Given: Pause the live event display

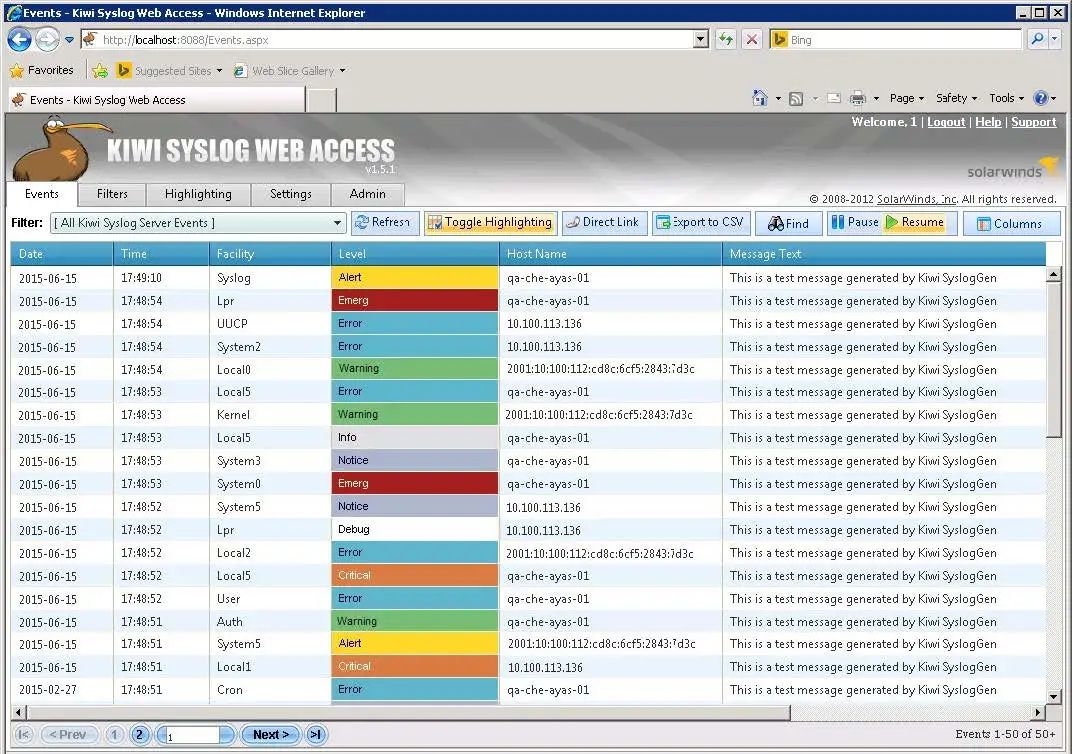Looking at the screenshot, I should click(x=855, y=223).
